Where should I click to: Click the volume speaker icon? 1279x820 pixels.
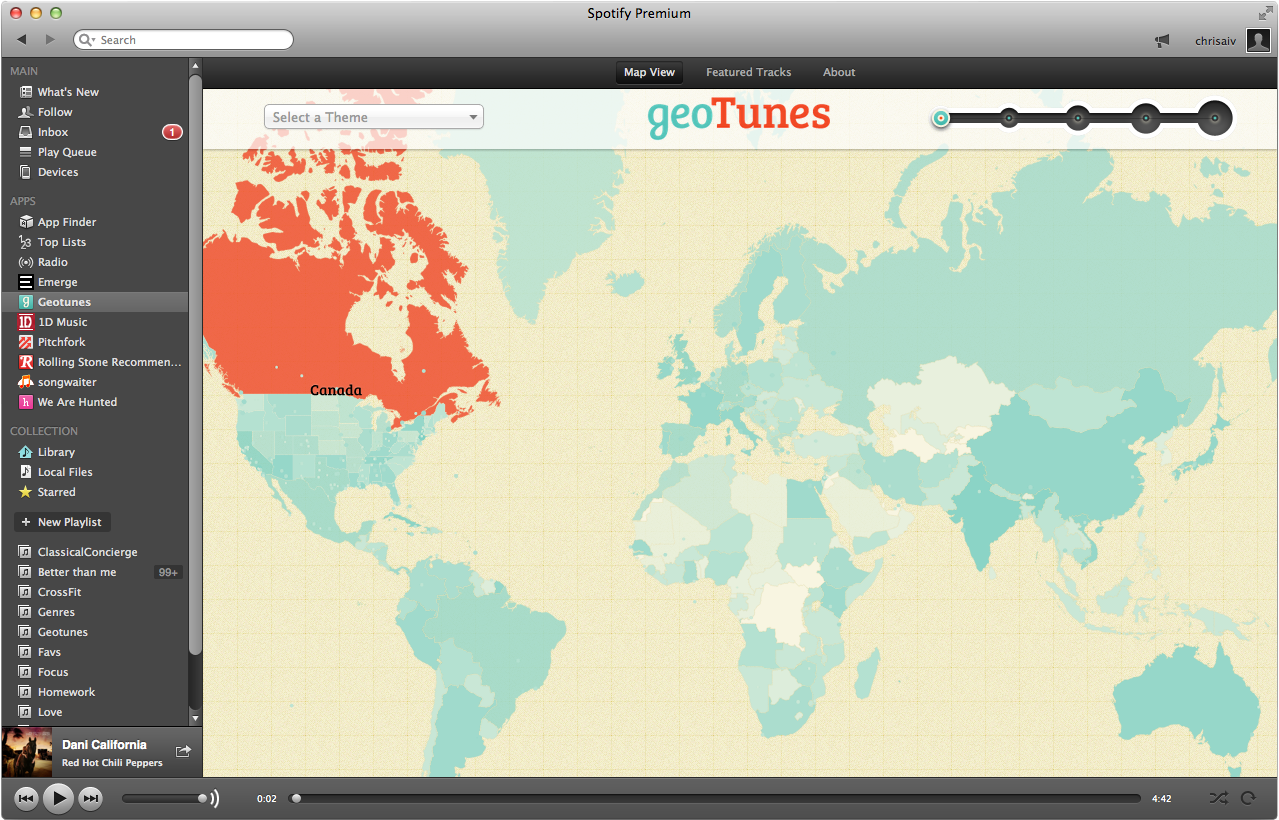pos(215,798)
